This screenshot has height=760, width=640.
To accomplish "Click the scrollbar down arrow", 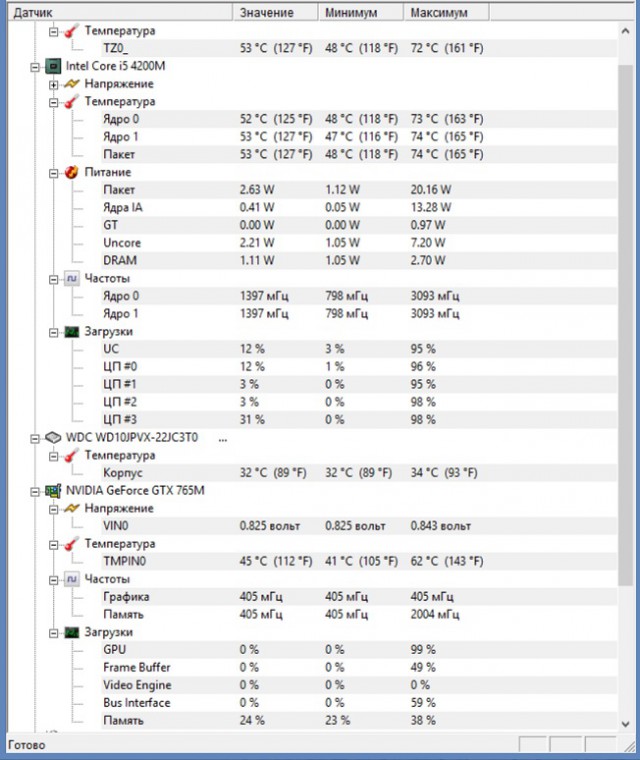I will coord(625,724).
